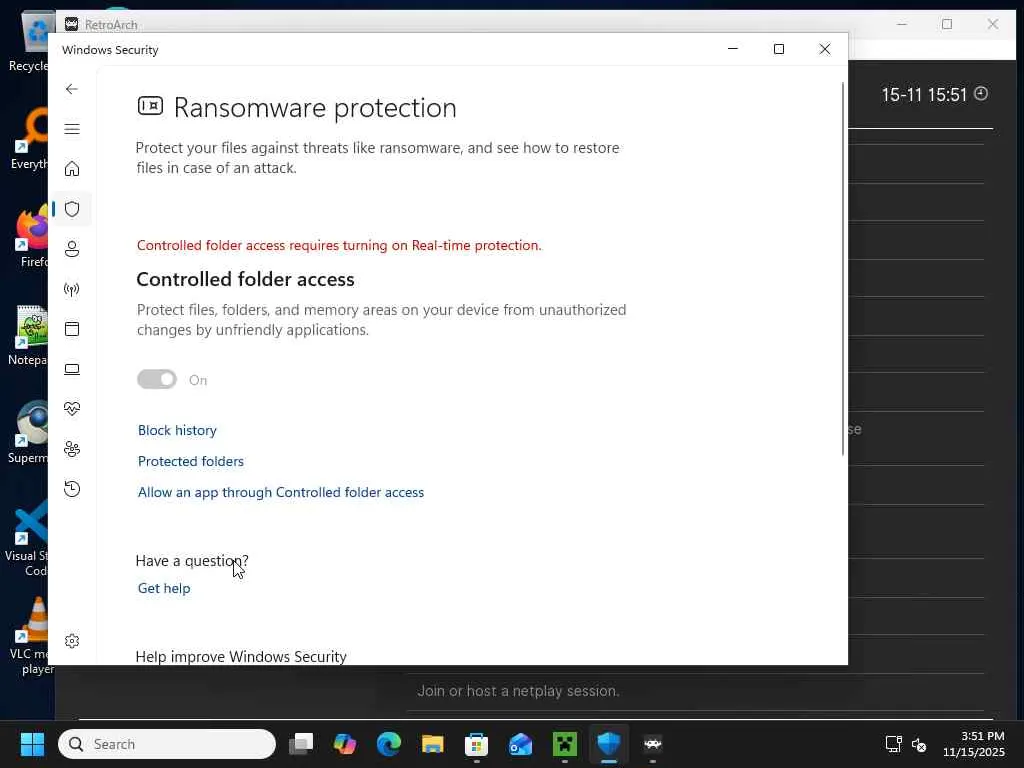1024x768 pixels.
Task: Open the Home icon in the Windows Security sidebar
Action: [x=72, y=169]
